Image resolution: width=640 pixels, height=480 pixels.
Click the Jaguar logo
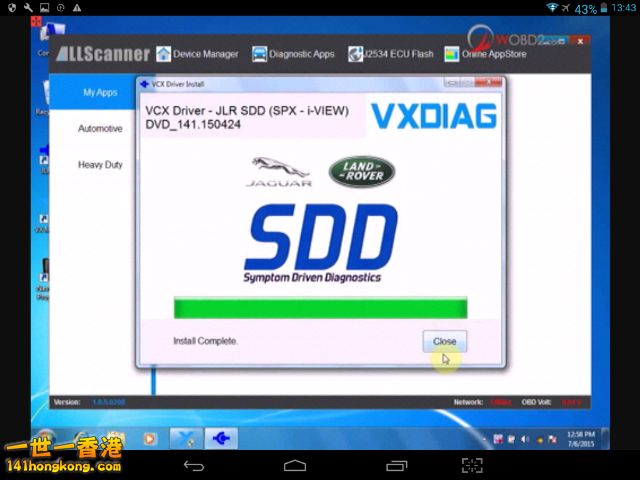pyautogui.click(x=279, y=172)
